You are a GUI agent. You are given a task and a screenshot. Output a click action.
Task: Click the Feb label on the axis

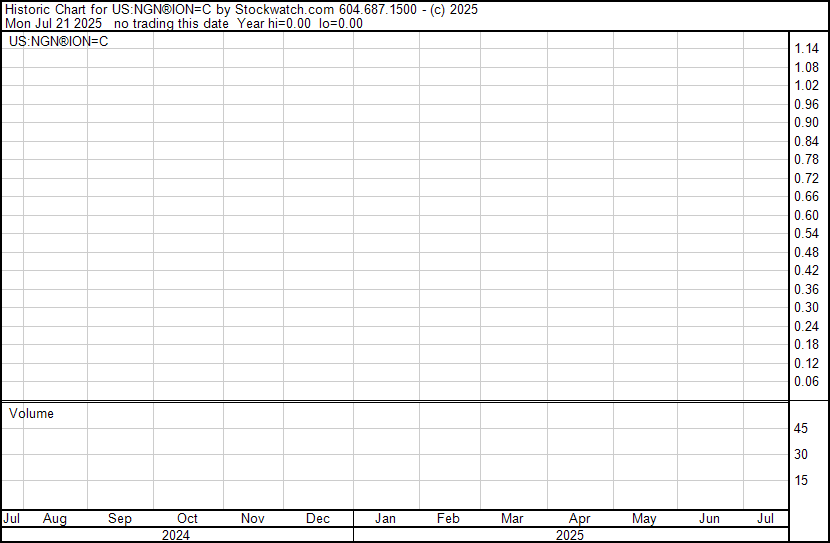tap(448, 519)
